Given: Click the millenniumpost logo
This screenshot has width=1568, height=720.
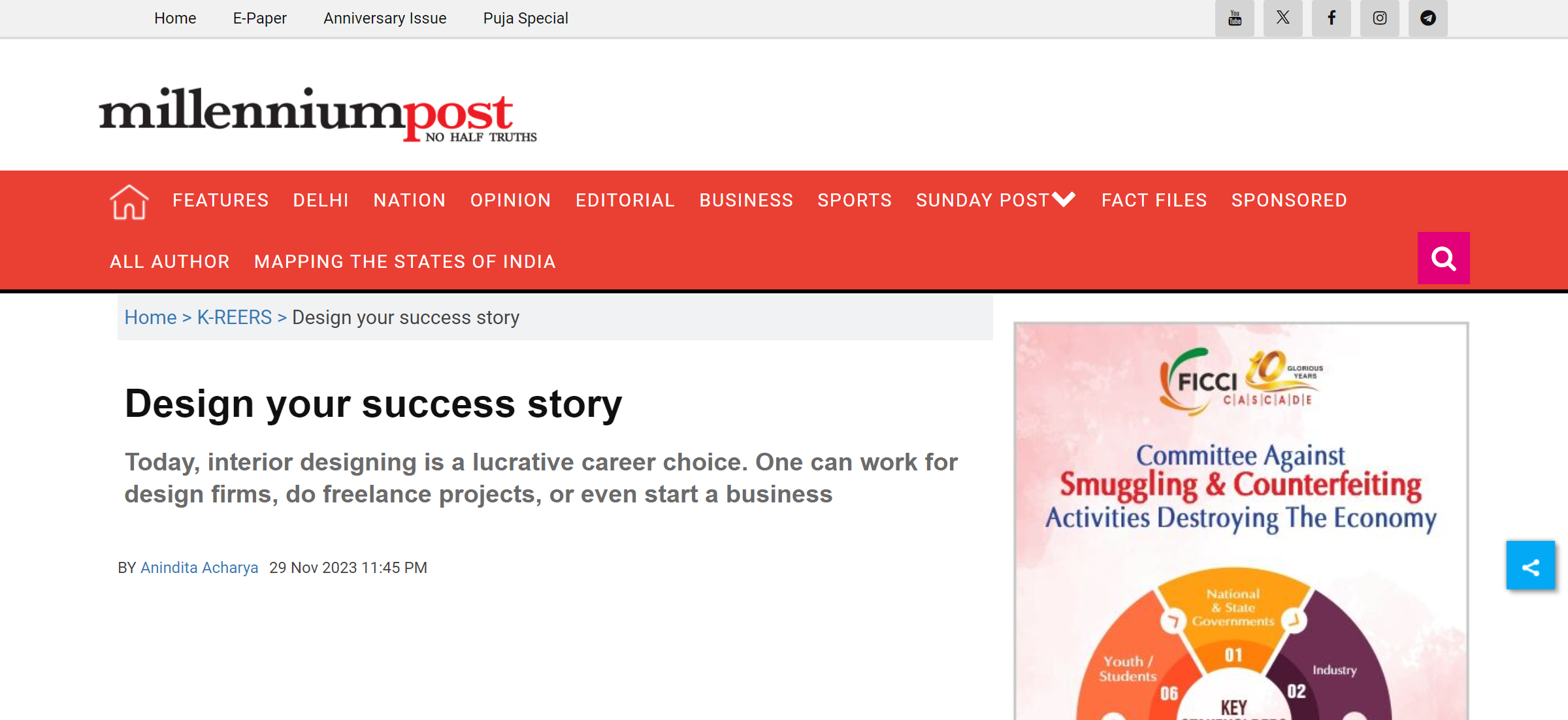Looking at the screenshot, I should click(318, 114).
